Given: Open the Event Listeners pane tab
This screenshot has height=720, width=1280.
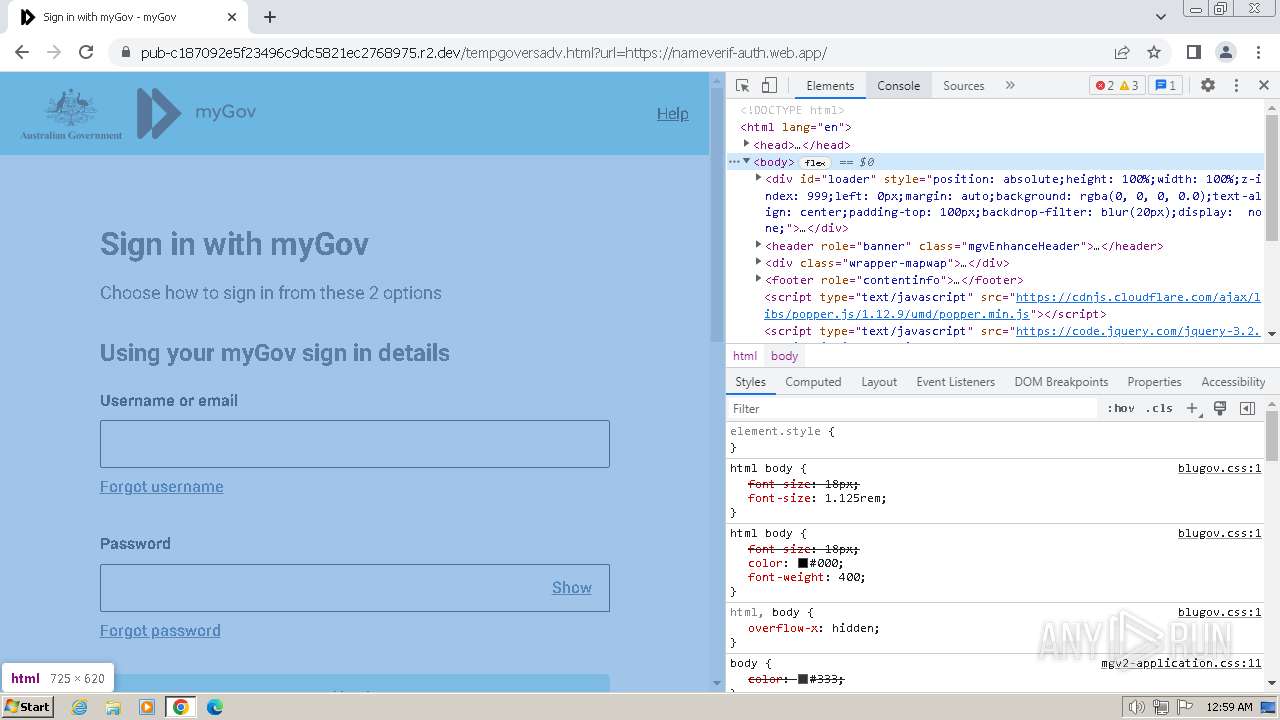Looking at the screenshot, I should click(x=955, y=382).
